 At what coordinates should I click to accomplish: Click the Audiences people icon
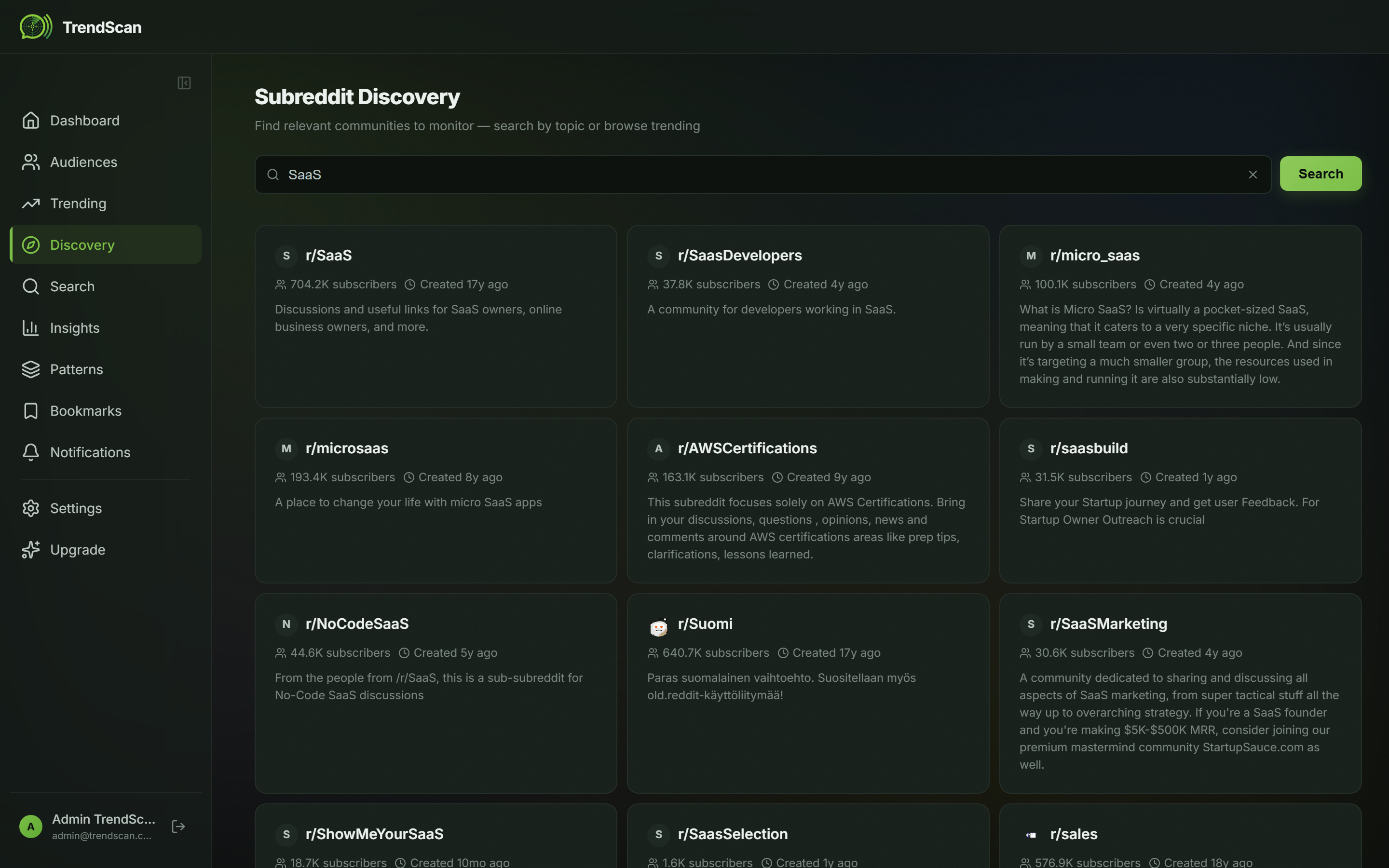[x=31, y=162]
